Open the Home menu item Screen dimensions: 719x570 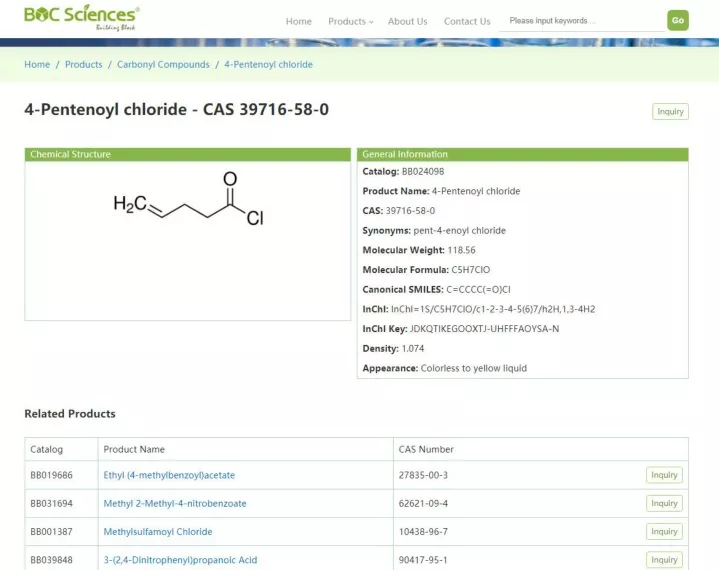[299, 22]
